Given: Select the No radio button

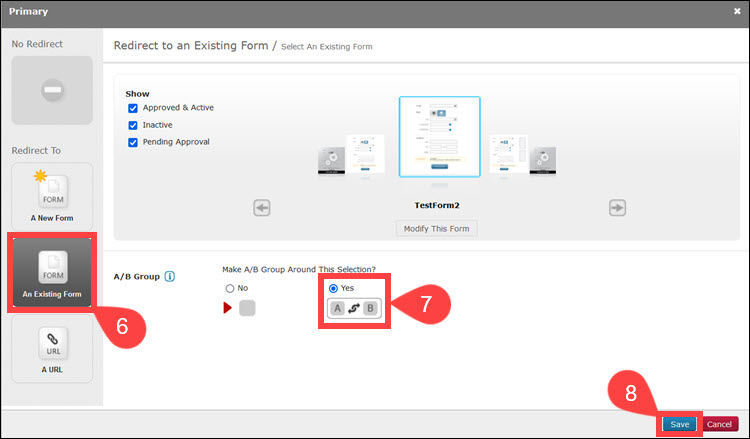Looking at the screenshot, I should pos(230,288).
